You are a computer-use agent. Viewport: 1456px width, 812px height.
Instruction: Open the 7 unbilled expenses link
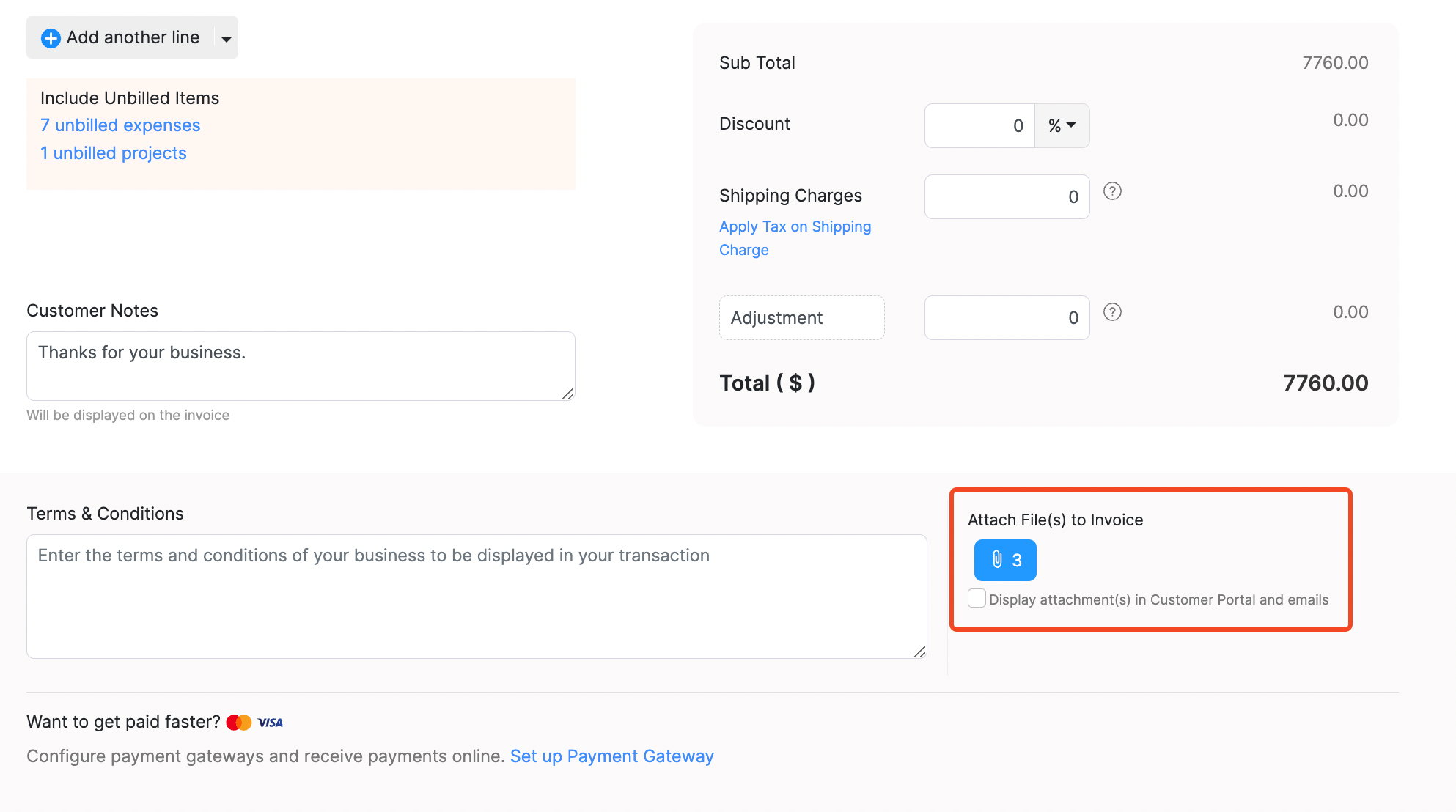[x=120, y=125]
